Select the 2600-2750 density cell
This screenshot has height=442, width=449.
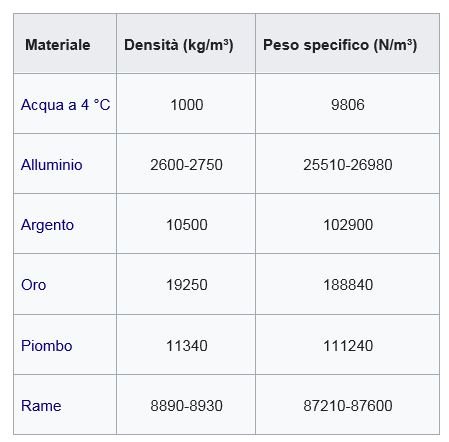(186, 165)
